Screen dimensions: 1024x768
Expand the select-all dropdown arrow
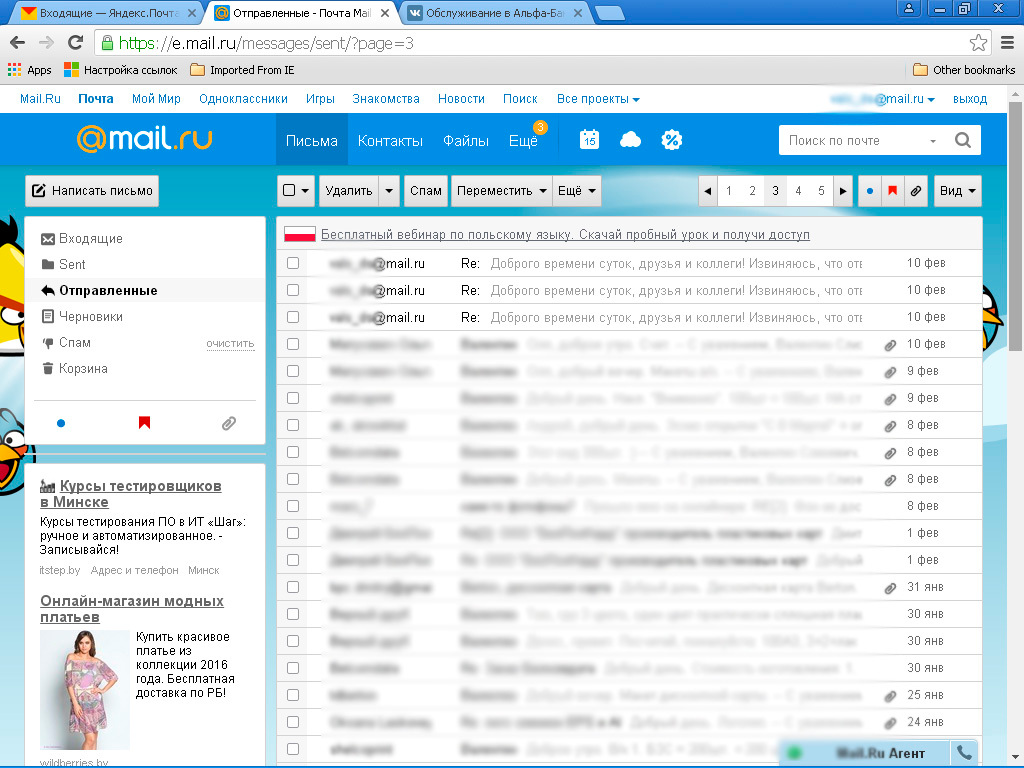(x=306, y=191)
